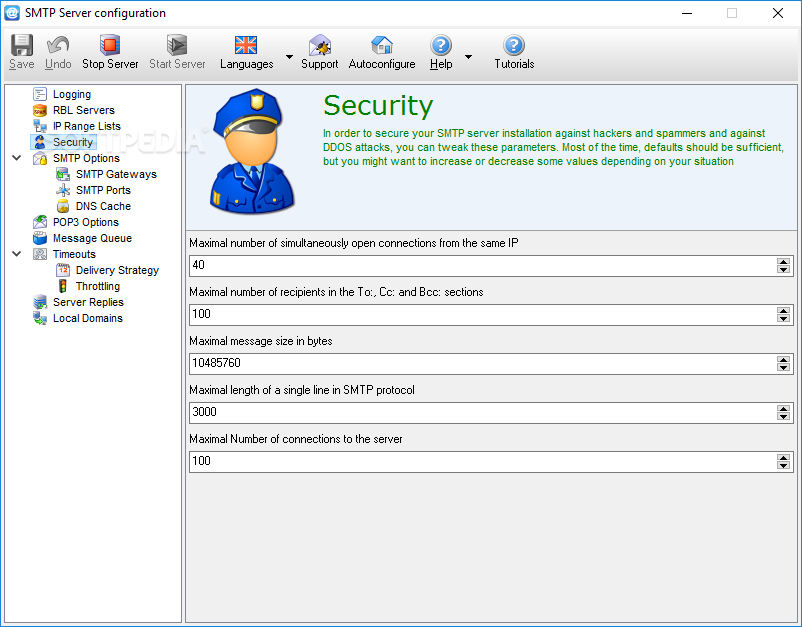The height and width of the screenshot is (627, 802).
Task: Click the Autoconfigure label
Action: 382,64
